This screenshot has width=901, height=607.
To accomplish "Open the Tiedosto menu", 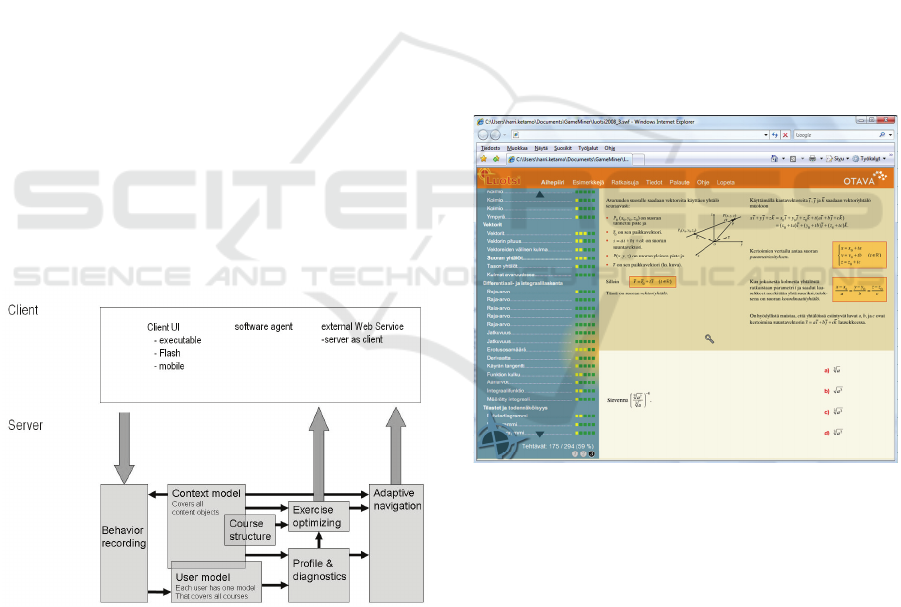I will (x=490, y=147).
